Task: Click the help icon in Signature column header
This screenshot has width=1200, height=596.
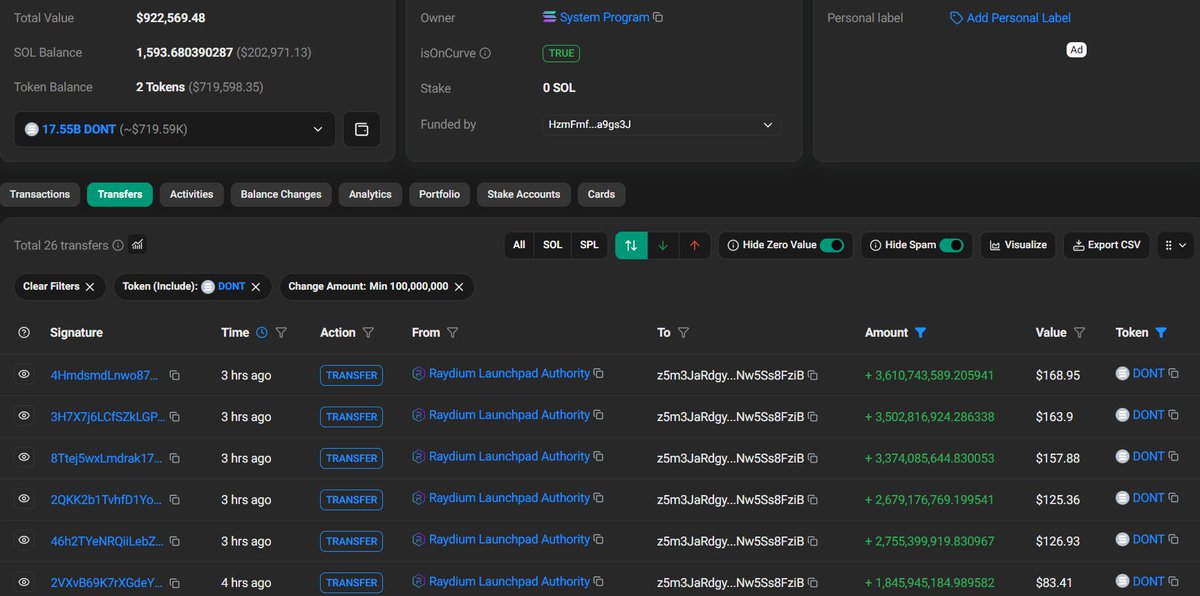Action: pos(25,333)
